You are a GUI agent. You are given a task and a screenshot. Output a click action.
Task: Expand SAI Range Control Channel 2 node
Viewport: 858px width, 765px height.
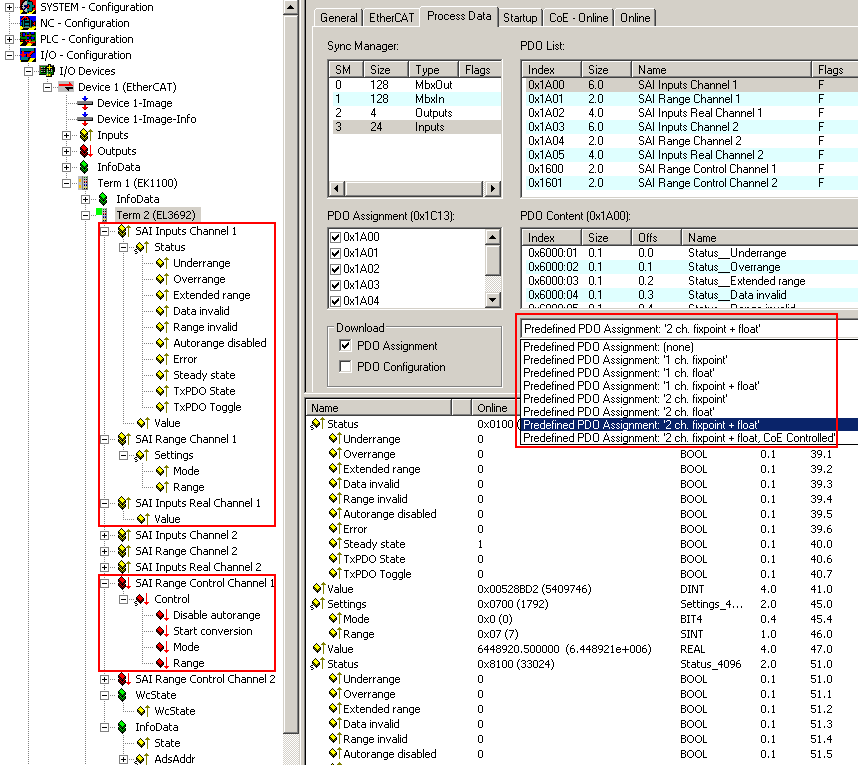tap(105, 679)
